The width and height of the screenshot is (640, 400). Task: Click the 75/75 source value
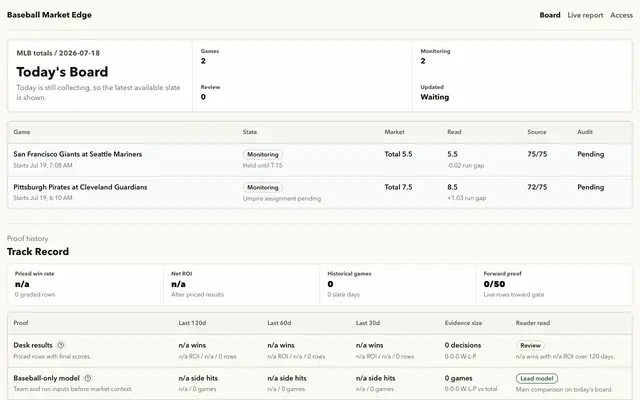pyautogui.click(x=537, y=154)
